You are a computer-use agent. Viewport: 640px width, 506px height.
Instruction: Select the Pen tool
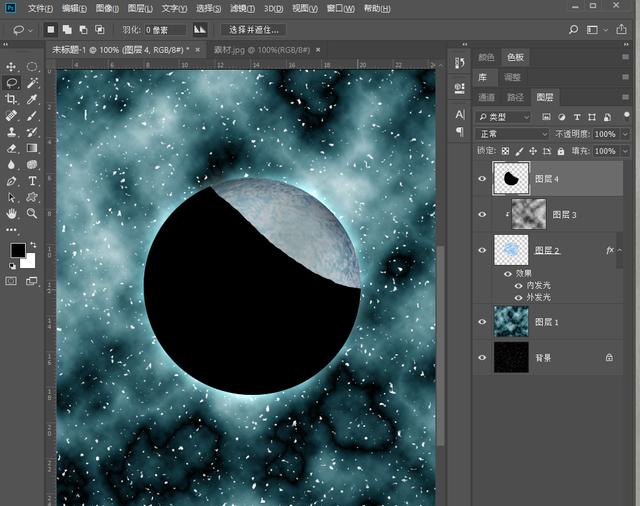(12, 181)
